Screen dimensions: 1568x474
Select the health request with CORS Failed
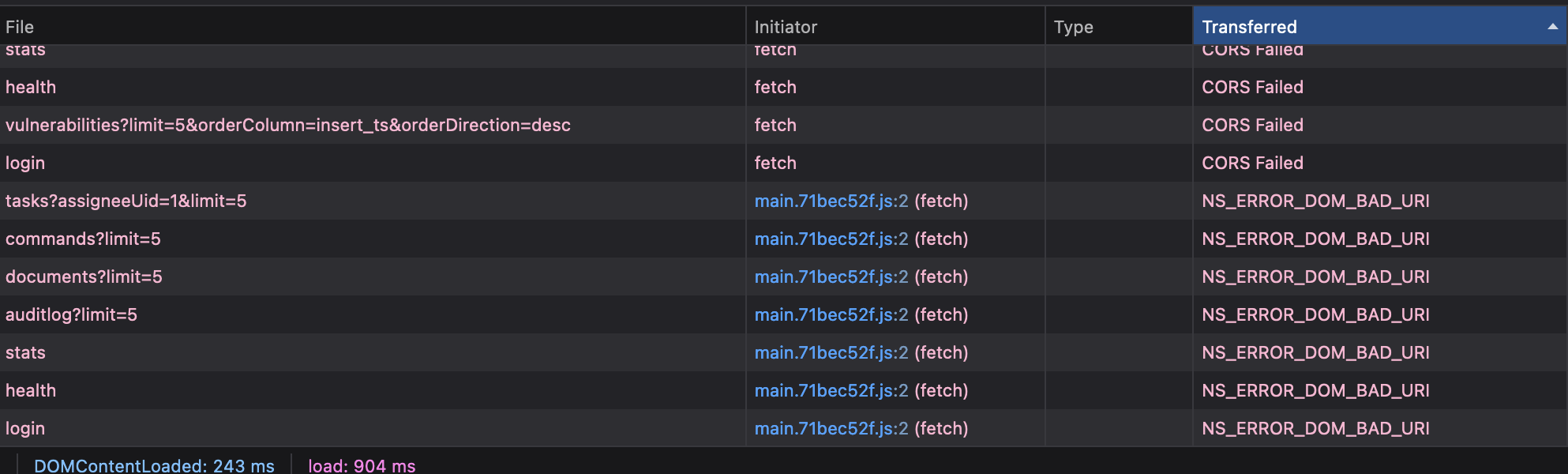pyautogui.click(x=316, y=87)
